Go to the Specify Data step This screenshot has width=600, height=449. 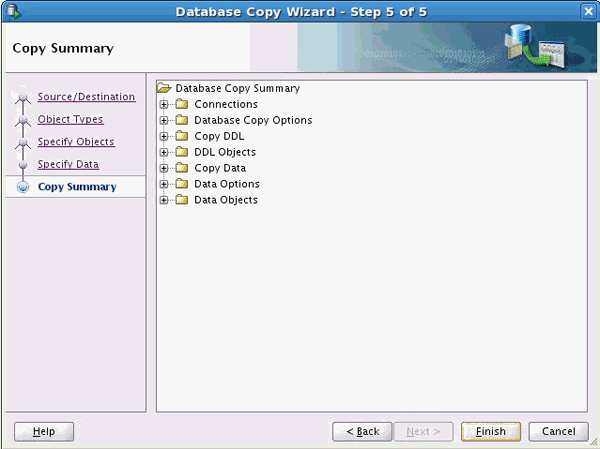68,164
